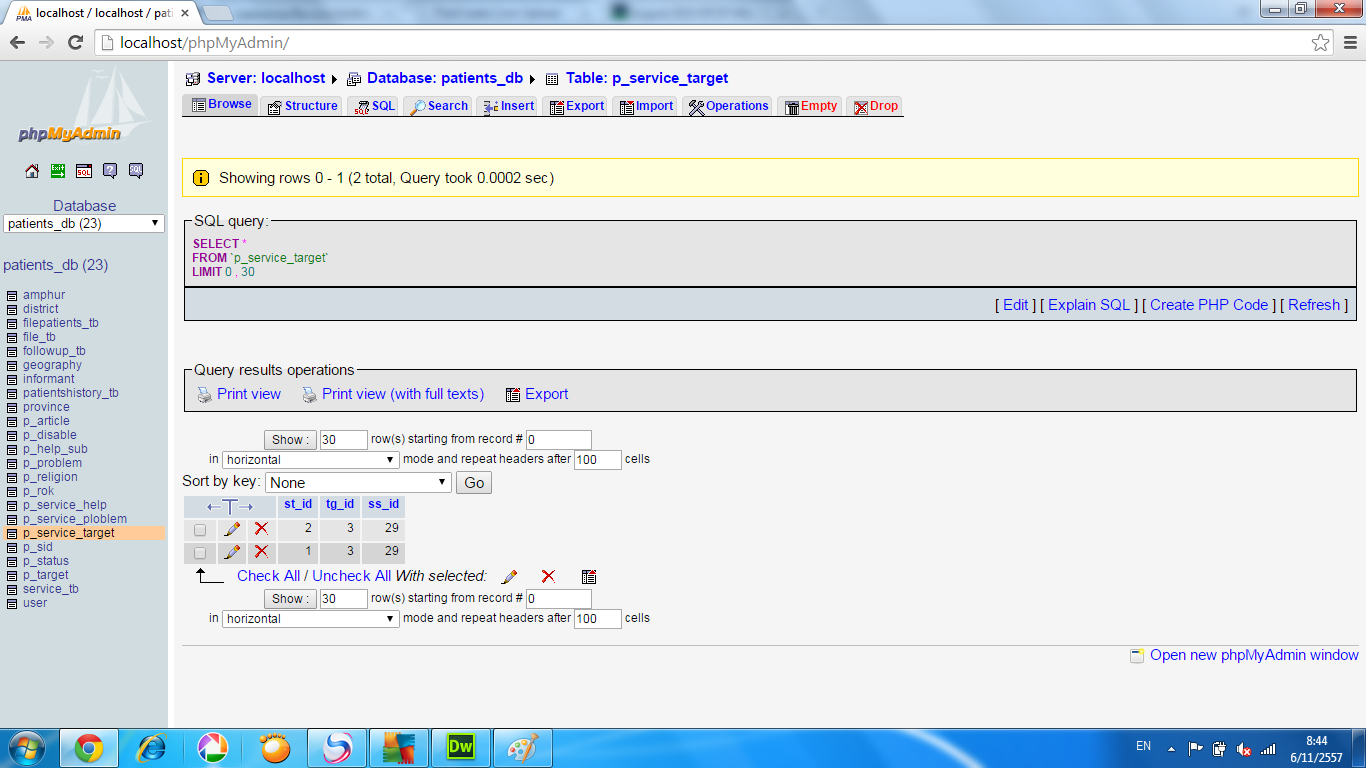Click the Check All link
This screenshot has width=1366, height=768.
(x=268, y=576)
